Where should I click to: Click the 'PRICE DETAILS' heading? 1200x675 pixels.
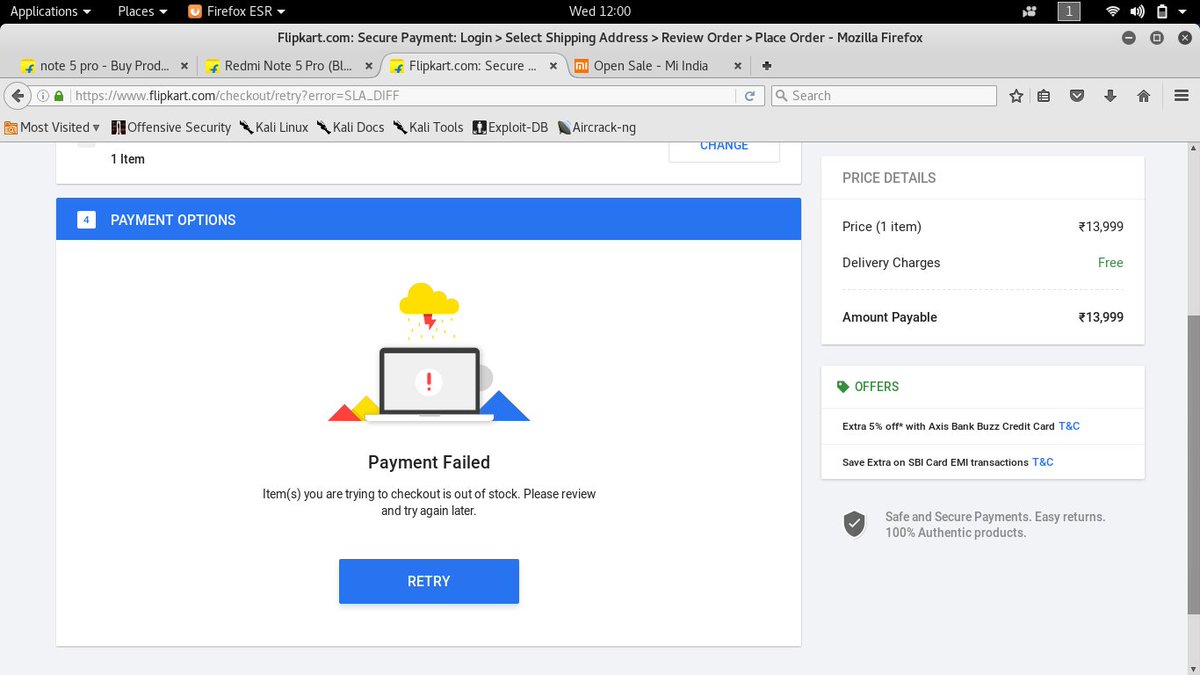(889, 178)
